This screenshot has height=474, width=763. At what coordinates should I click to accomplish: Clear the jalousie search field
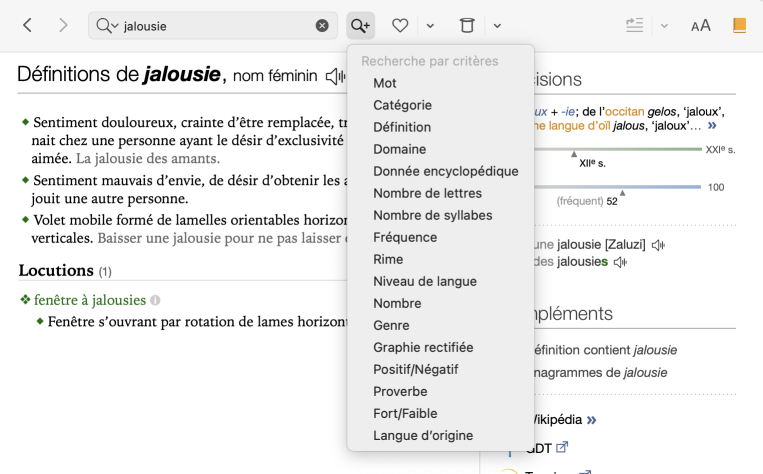(322, 25)
